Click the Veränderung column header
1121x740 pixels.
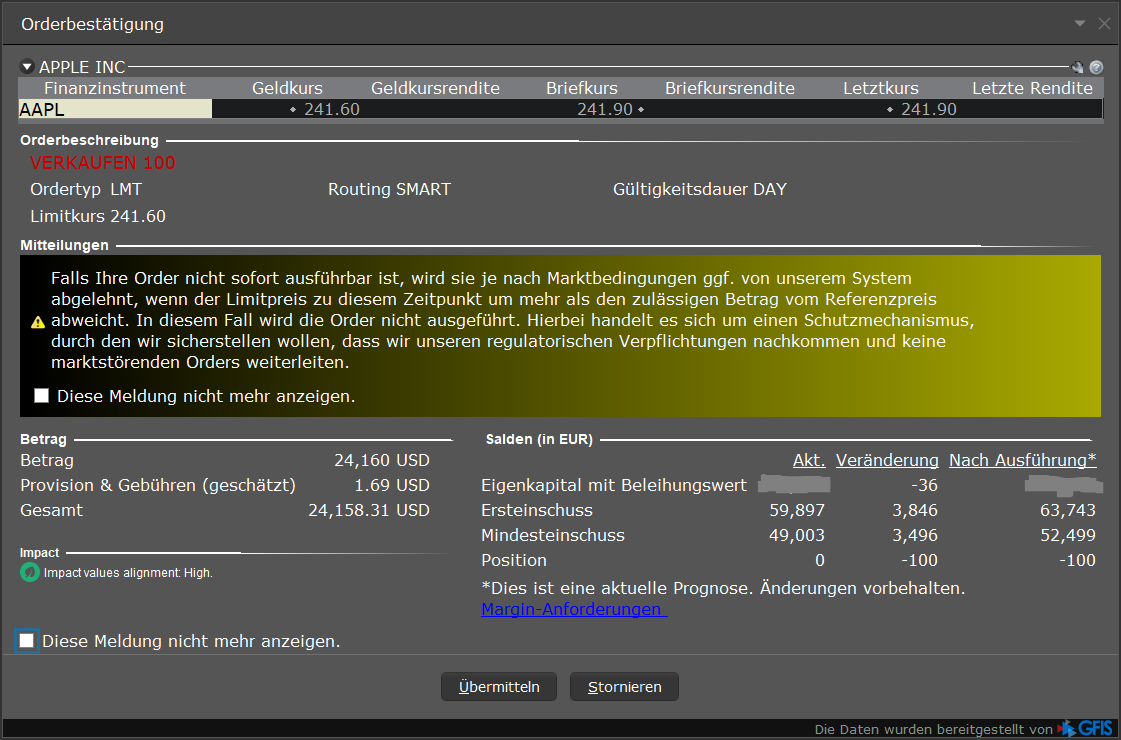(x=887, y=460)
